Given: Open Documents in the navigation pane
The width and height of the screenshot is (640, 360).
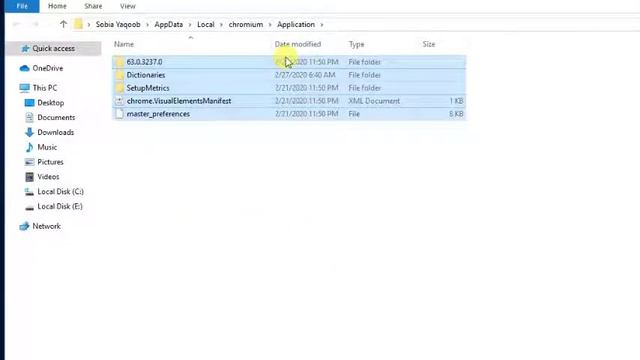Looking at the screenshot, I should [56, 118].
